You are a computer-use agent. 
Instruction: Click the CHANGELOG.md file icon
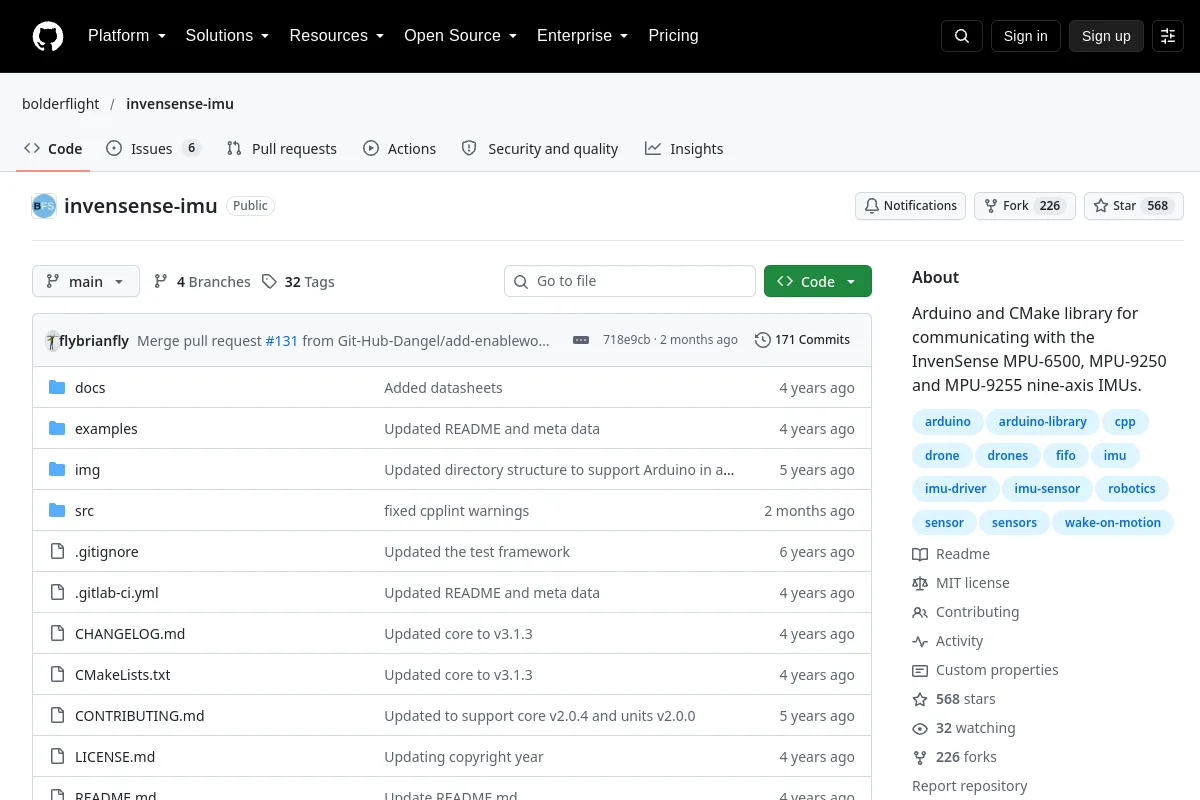[57, 634]
